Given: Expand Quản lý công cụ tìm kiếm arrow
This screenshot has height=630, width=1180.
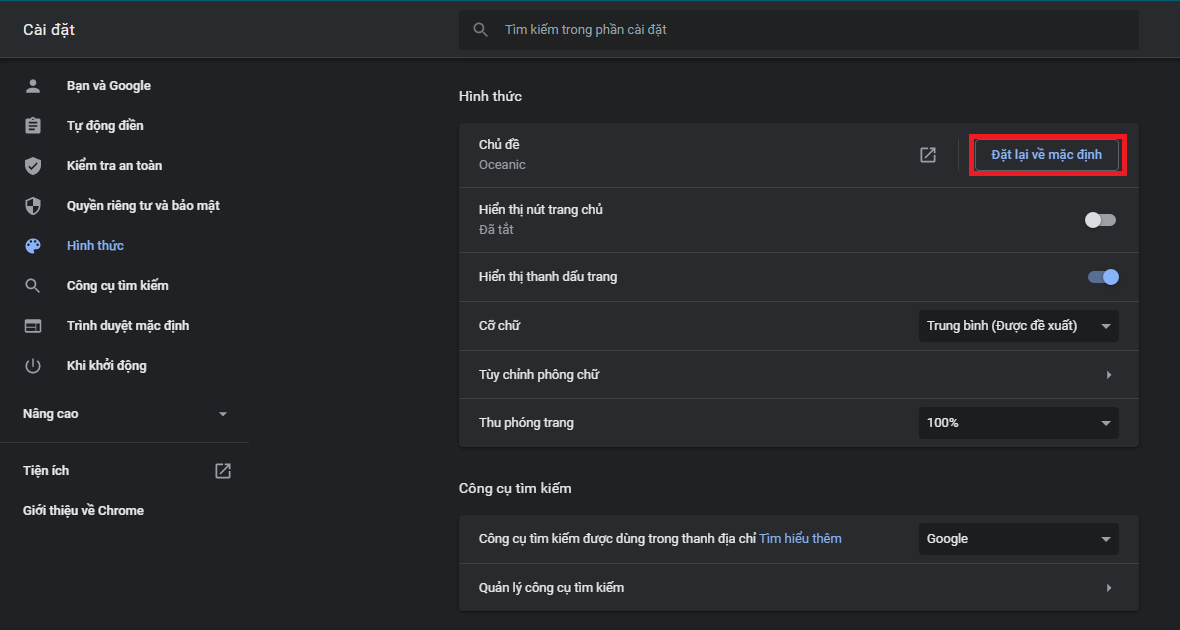Looking at the screenshot, I should [x=1109, y=588].
